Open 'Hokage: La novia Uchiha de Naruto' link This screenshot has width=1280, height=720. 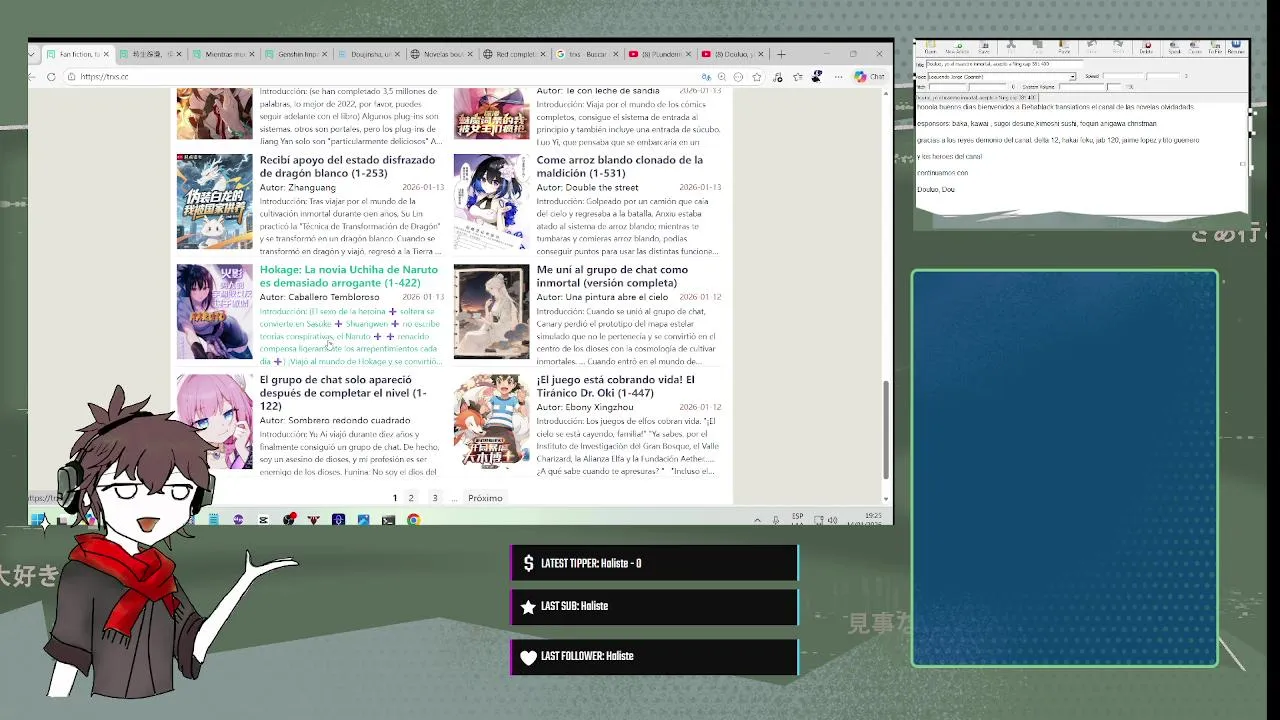(348, 276)
